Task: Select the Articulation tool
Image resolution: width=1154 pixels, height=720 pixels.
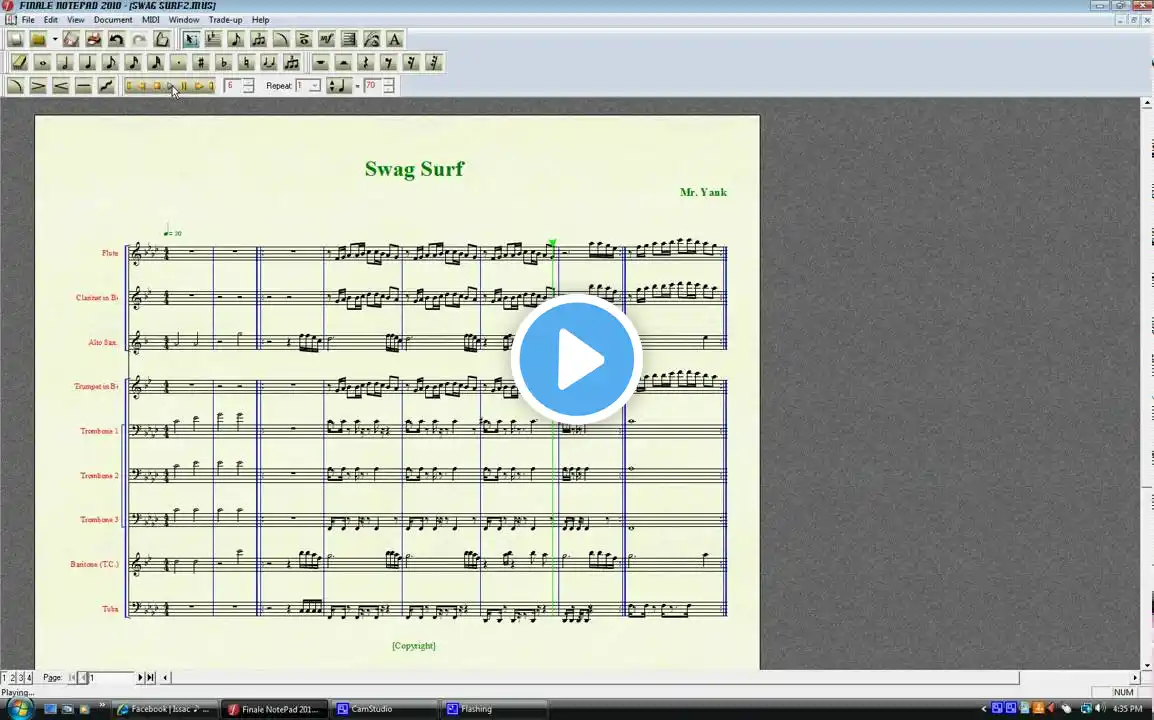Action: [x=304, y=39]
